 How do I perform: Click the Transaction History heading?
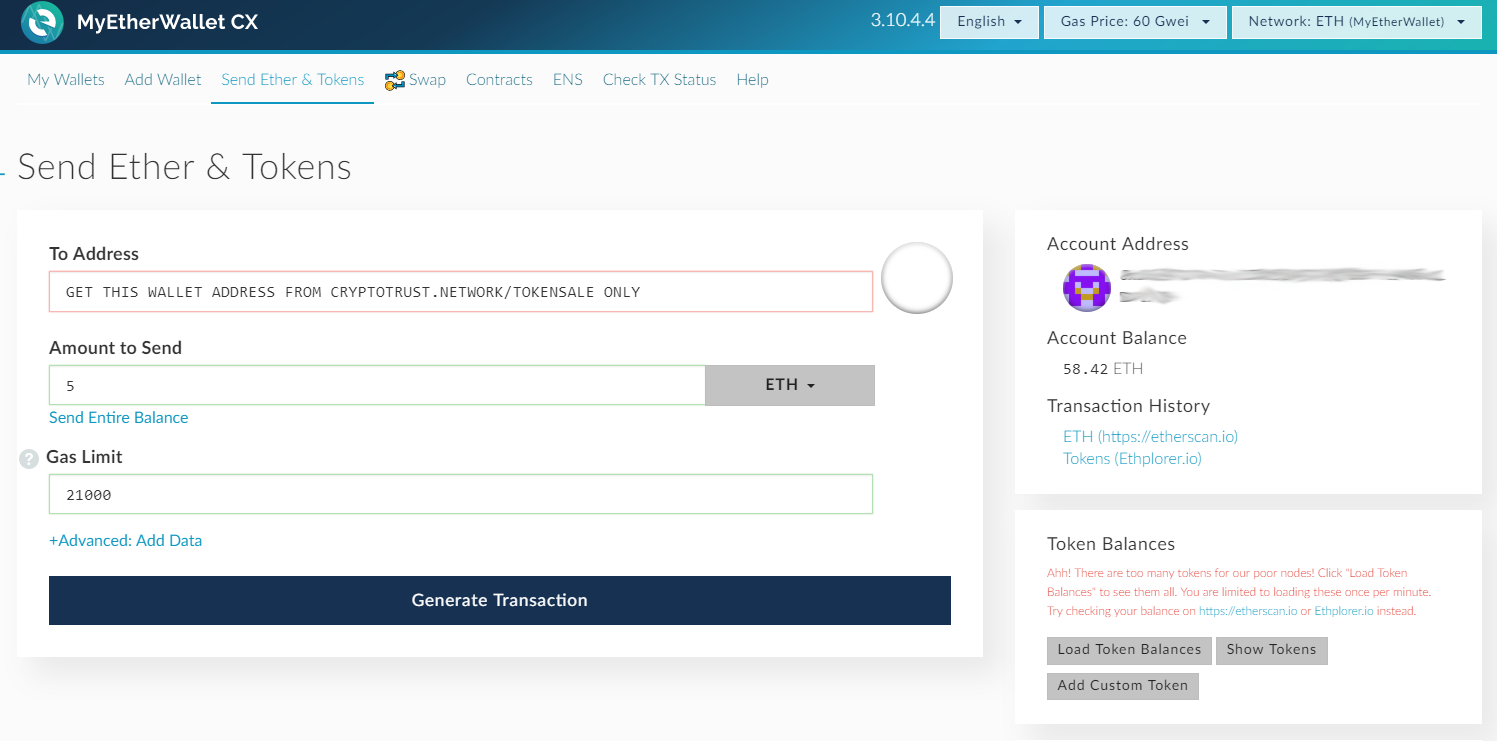pos(1128,406)
